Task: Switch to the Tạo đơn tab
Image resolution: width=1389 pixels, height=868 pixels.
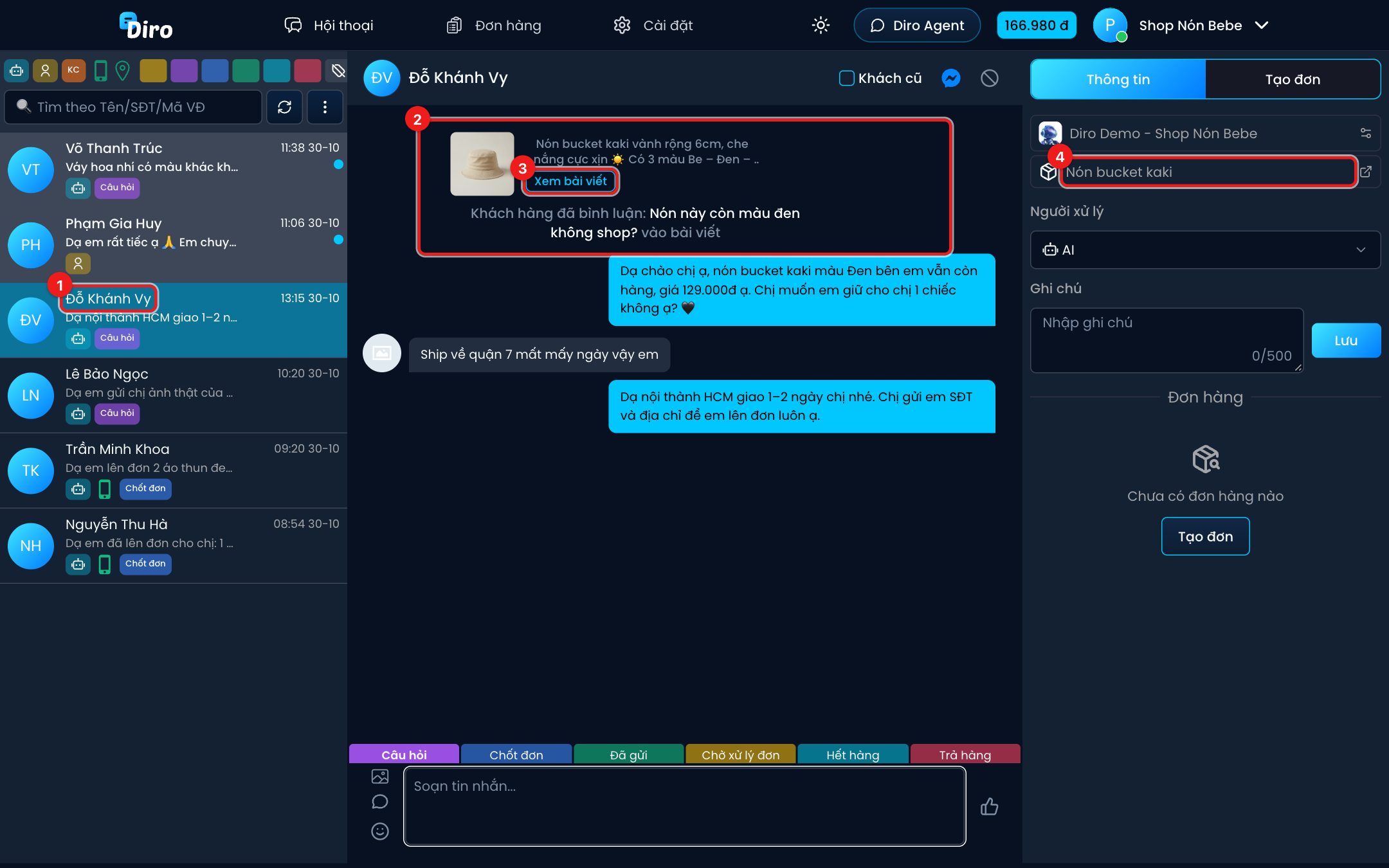Action: 1293,79
